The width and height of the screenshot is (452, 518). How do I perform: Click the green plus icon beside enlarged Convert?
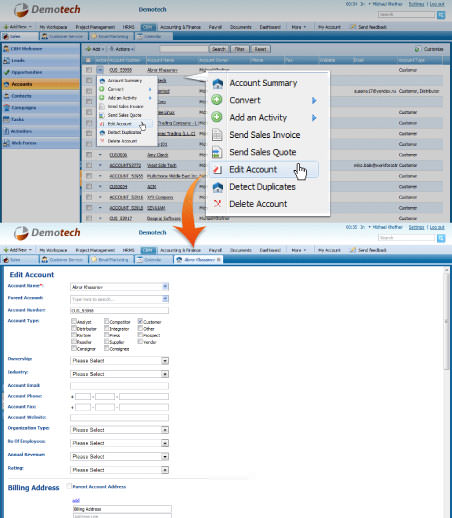[217, 100]
